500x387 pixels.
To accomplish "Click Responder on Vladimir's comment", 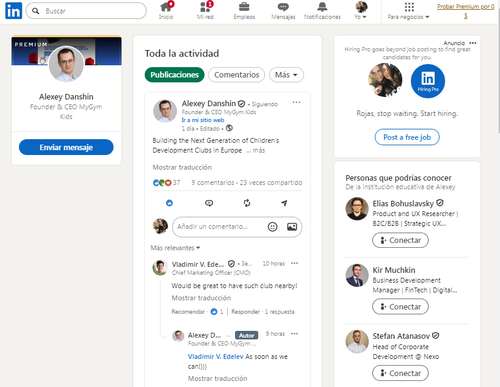I will (x=245, y=312).
